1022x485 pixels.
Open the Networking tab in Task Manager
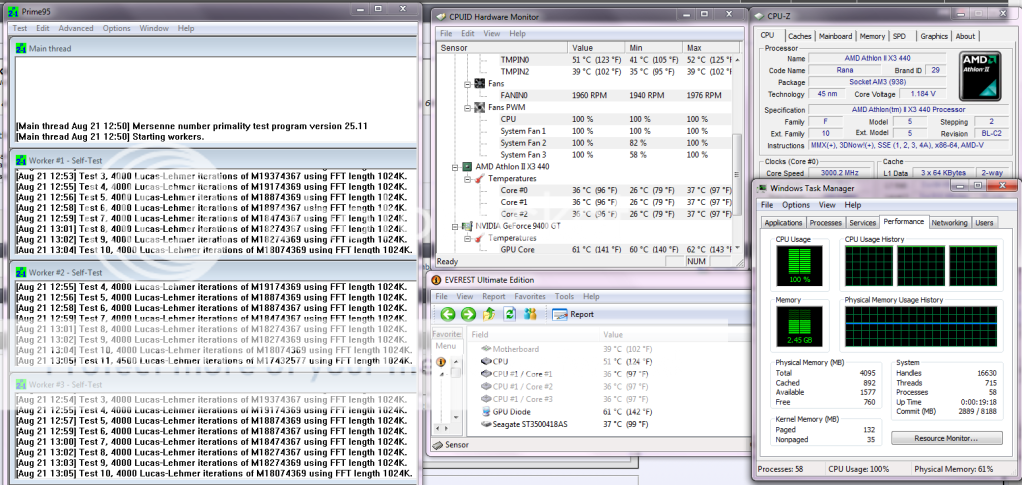coord(949,222)
